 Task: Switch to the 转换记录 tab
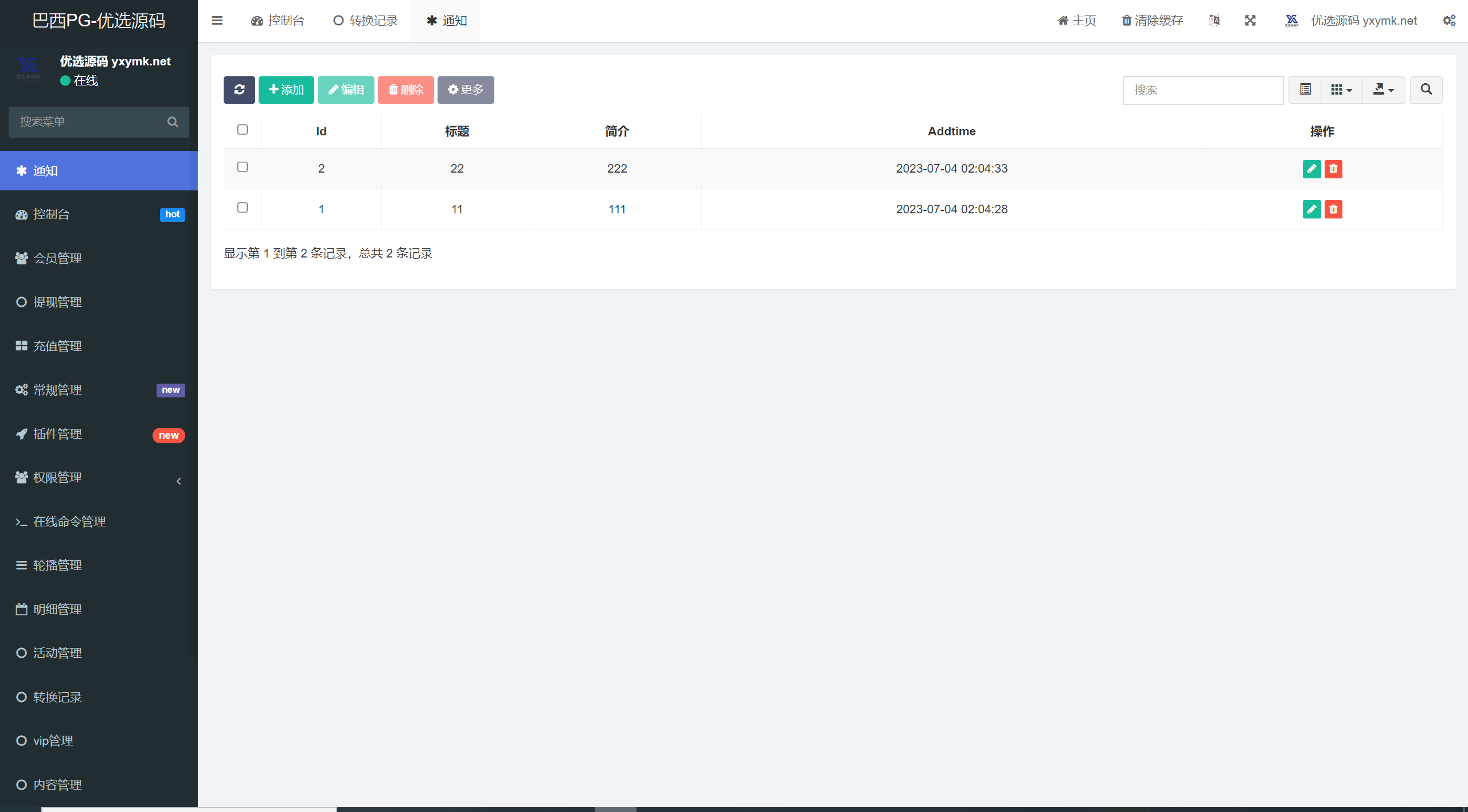(x=366, y=21)
